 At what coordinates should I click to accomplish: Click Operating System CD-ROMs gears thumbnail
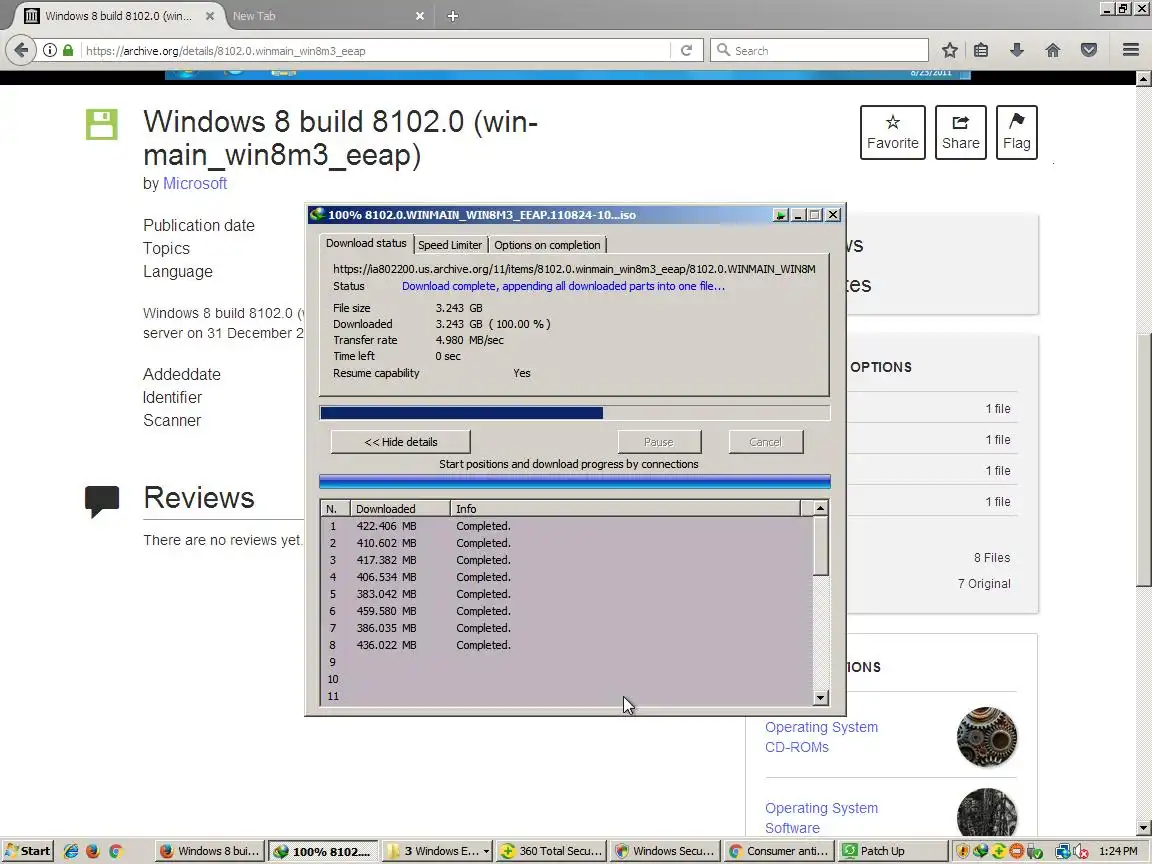coord(987,737)
